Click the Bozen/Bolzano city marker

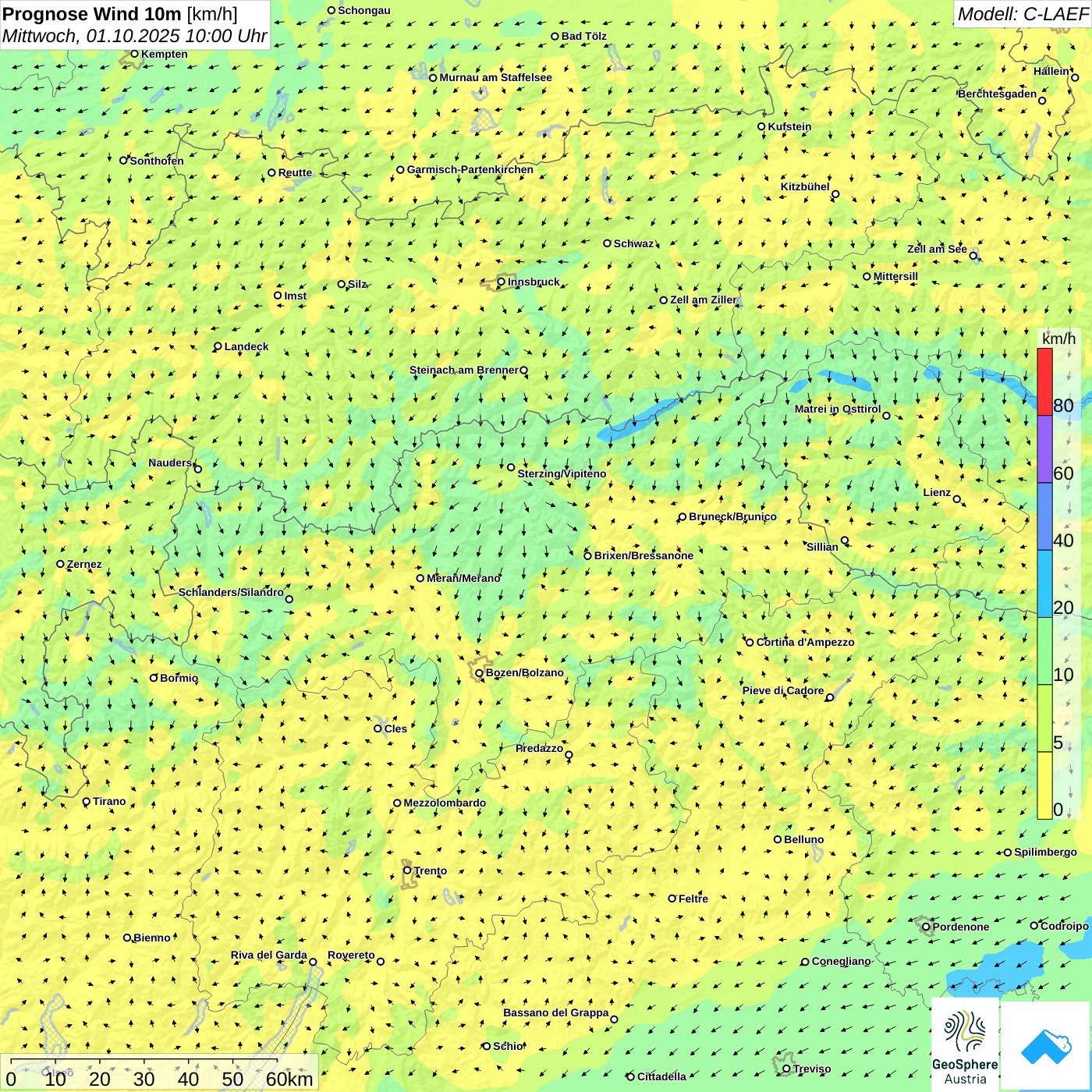click(x=480, y=673)
